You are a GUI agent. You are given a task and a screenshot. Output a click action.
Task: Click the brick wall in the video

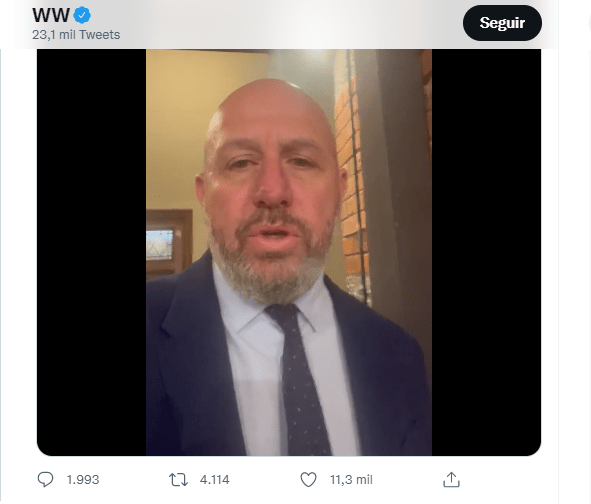tap(350, 177)
